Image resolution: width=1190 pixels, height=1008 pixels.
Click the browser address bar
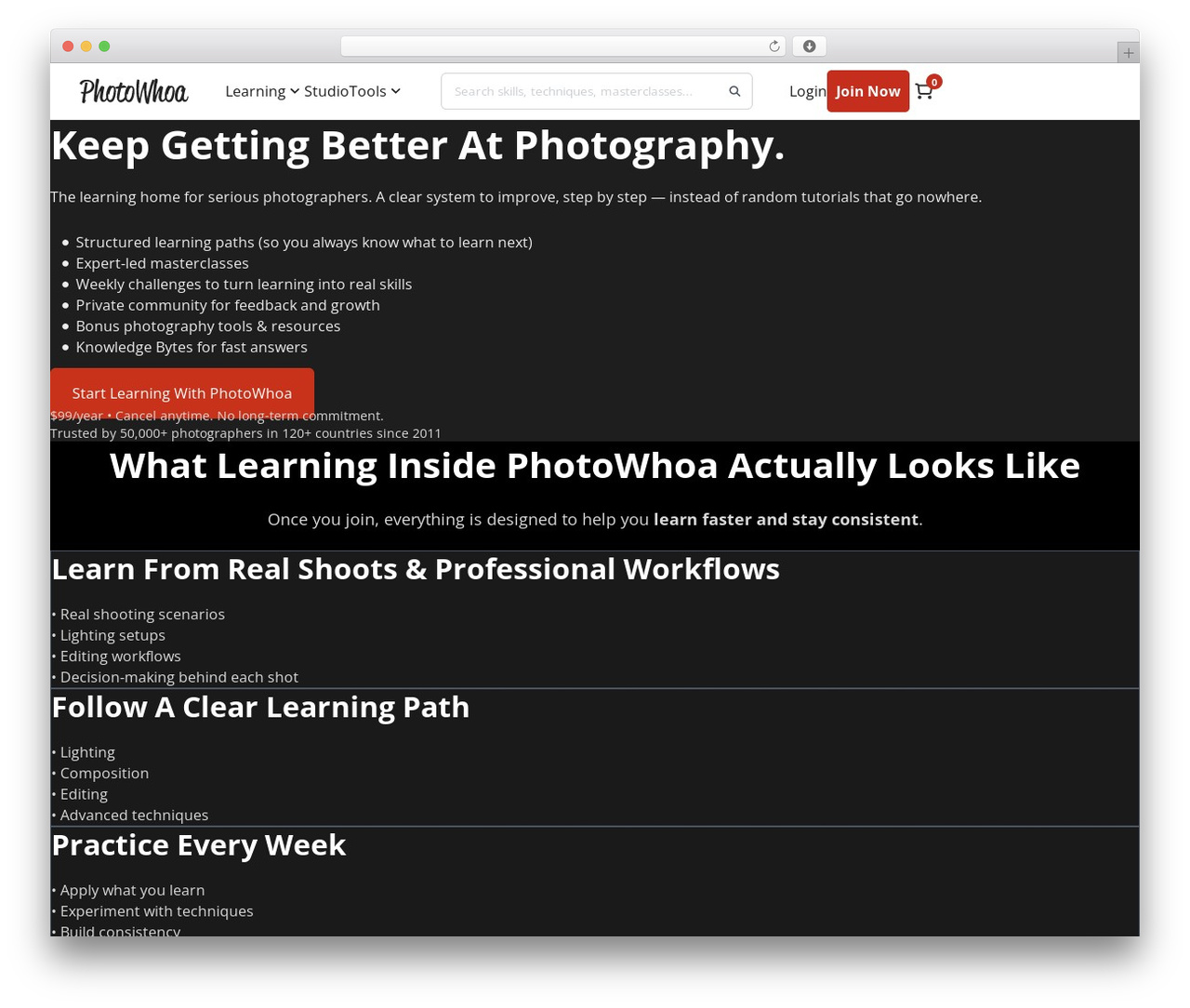[563, 46]
